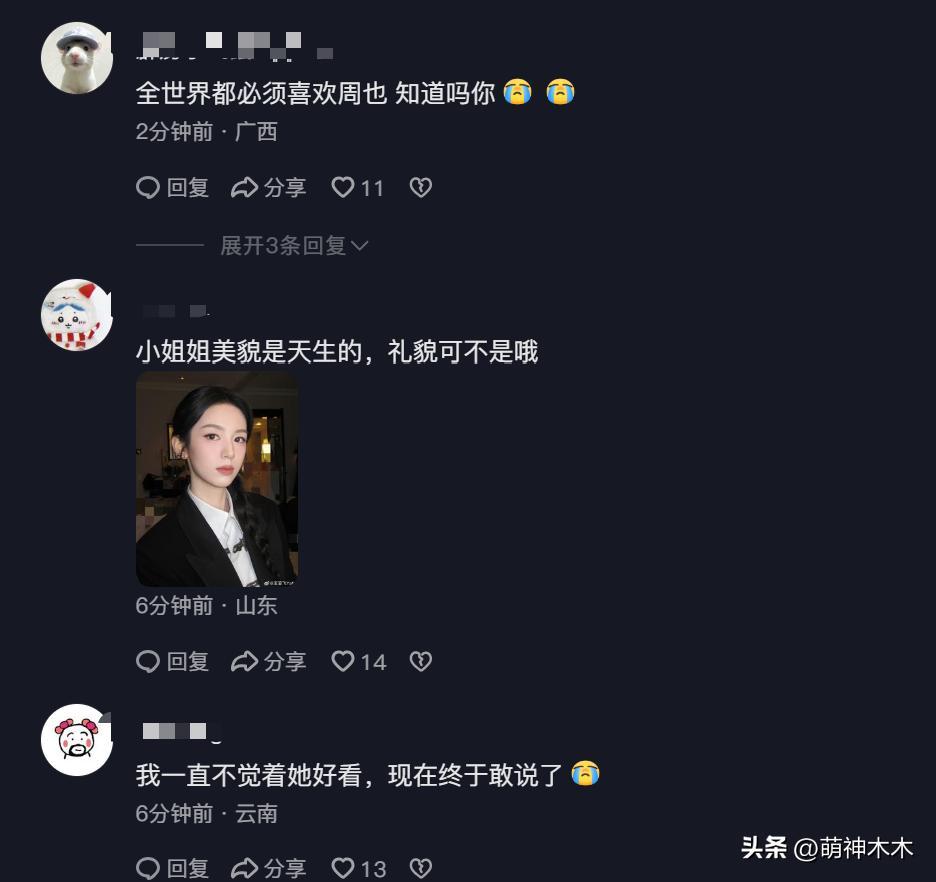
Task: Click the comment text 全世界都必须喜欢周也
Action: pyautogui.click(x=261, y=93)
